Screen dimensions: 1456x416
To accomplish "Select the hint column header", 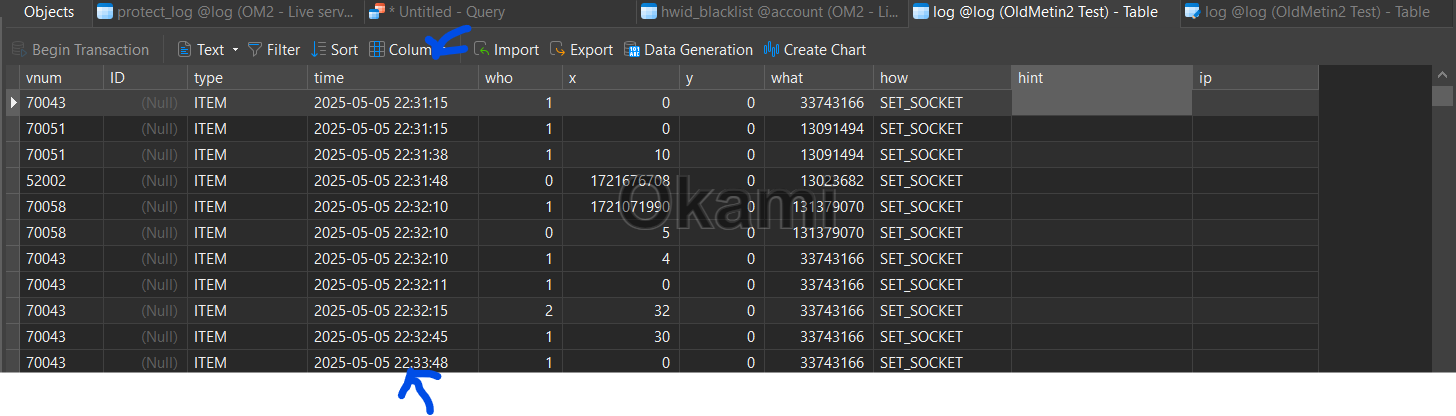I will tap(1101, 77).
